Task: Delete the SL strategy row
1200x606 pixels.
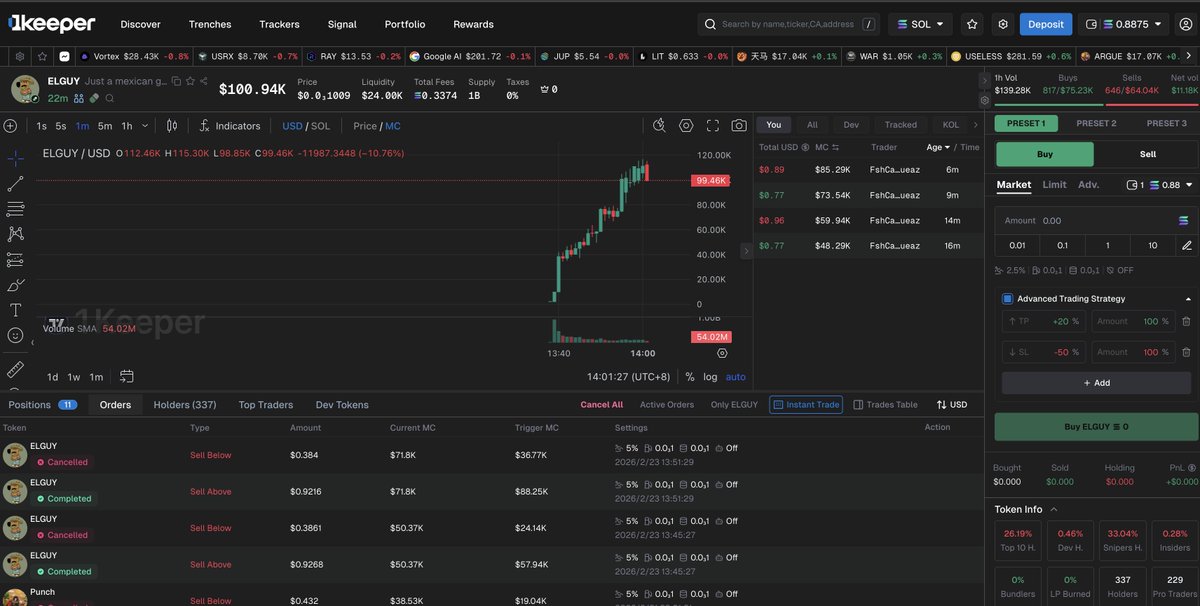Action: click(1186, 352)
